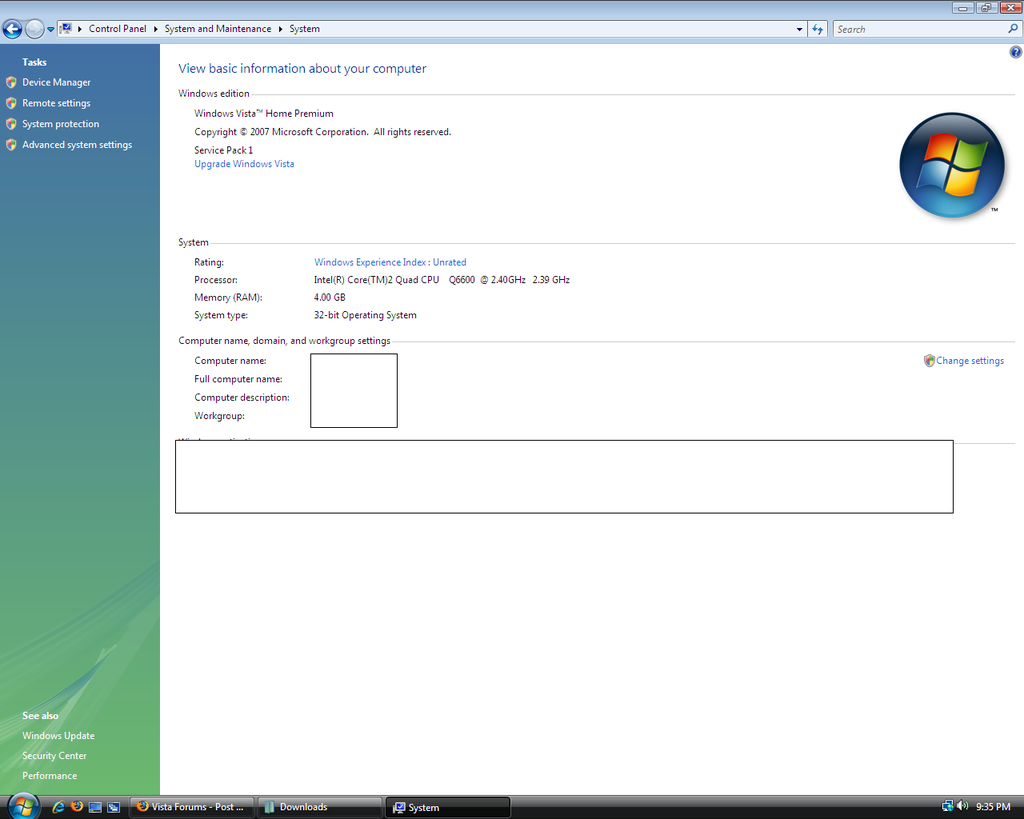The height and width of the screenshot is (819, 1024).
Task: Select the Control Panel breadcrumb
Action: click(x=118, y=29)
